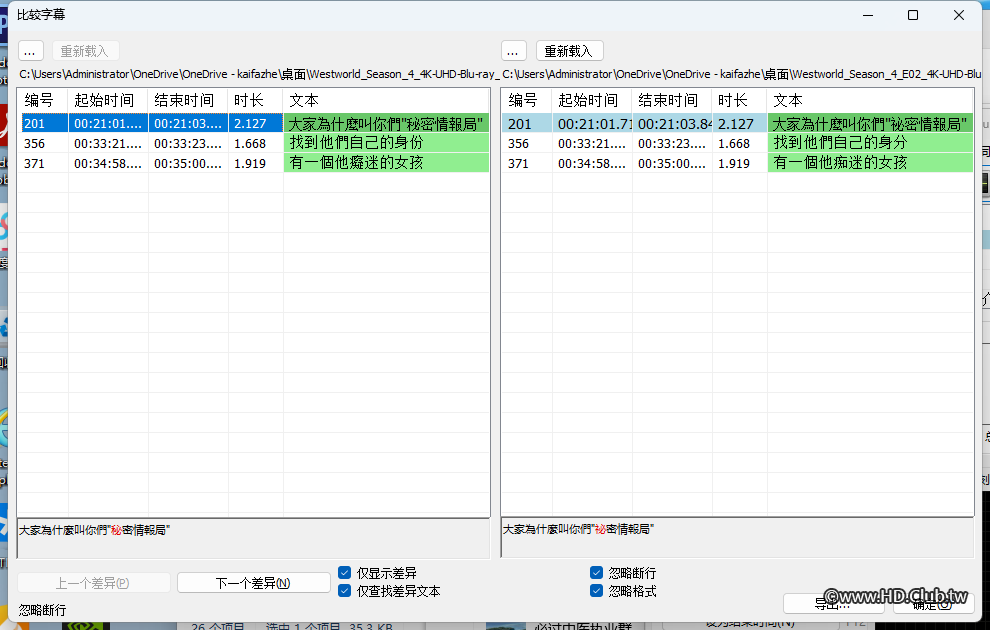Screen dimensions: 990x630
Task: Click the left table 文本 column header
Action: click(386, 100)
